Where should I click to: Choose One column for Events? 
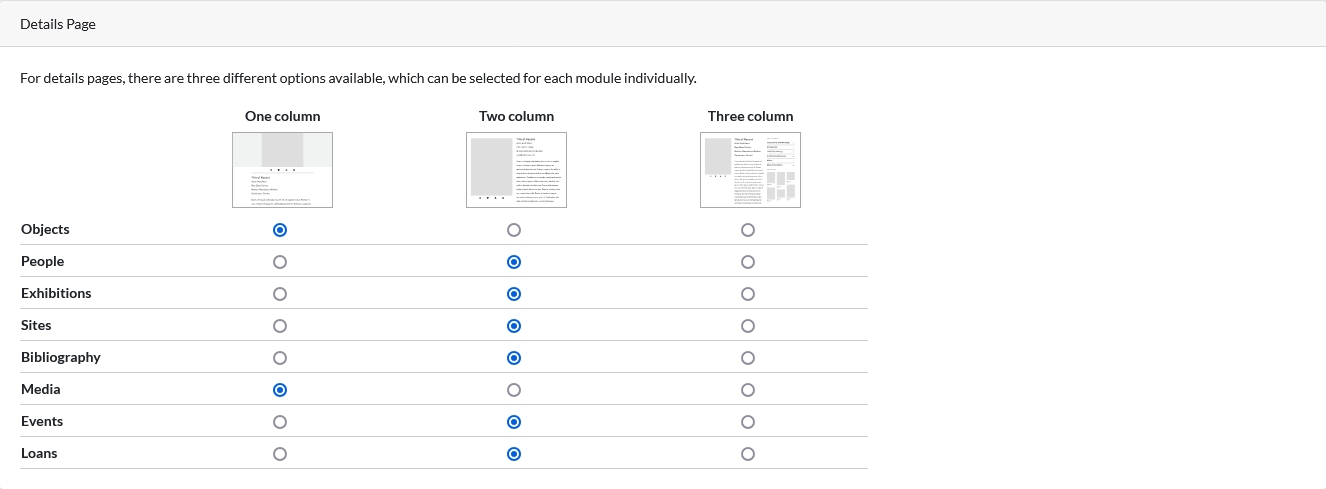[280, 422]
